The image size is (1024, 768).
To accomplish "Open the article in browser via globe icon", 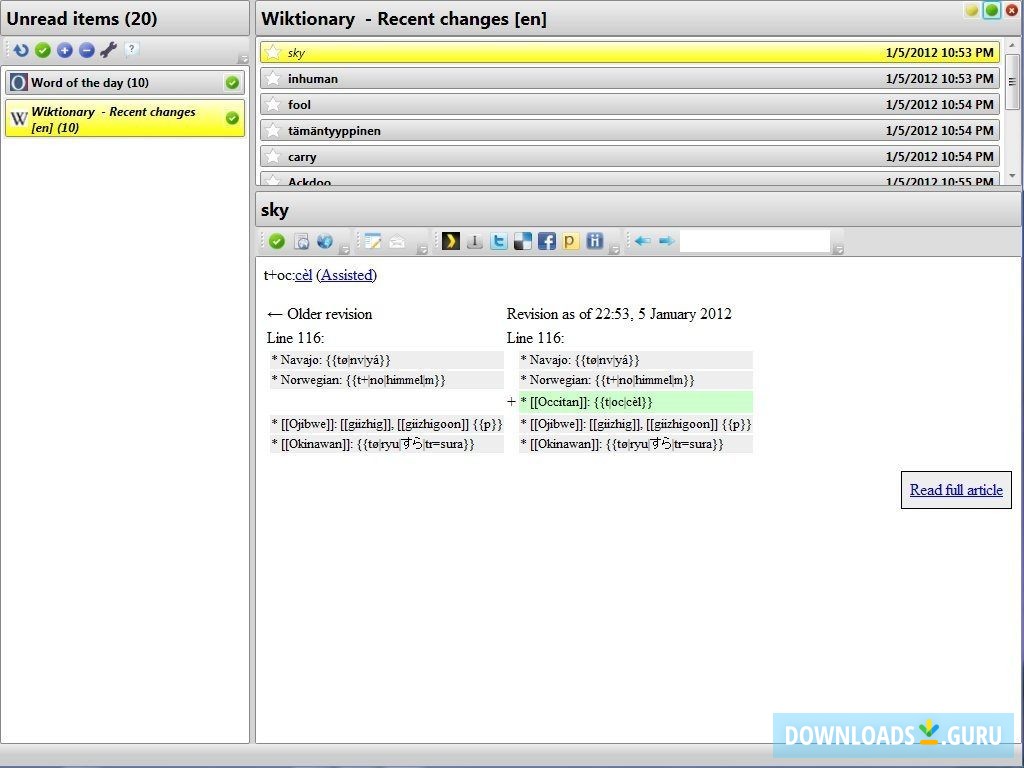I will click(x=325, y=240).
